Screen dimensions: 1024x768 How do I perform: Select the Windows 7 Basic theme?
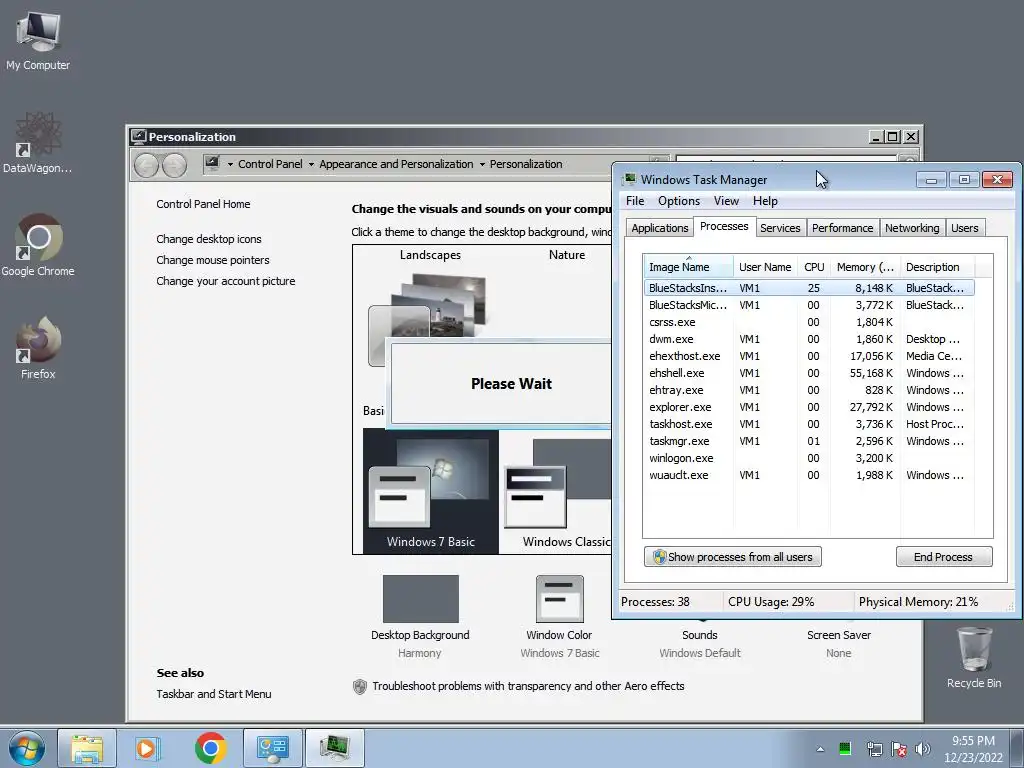tap(430, 491)
